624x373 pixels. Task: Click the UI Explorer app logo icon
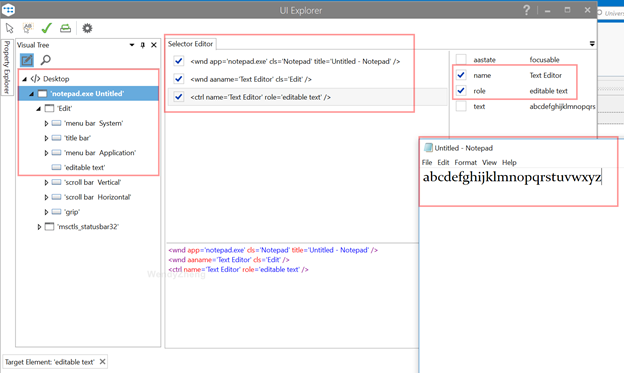click(x=8, y=10)
